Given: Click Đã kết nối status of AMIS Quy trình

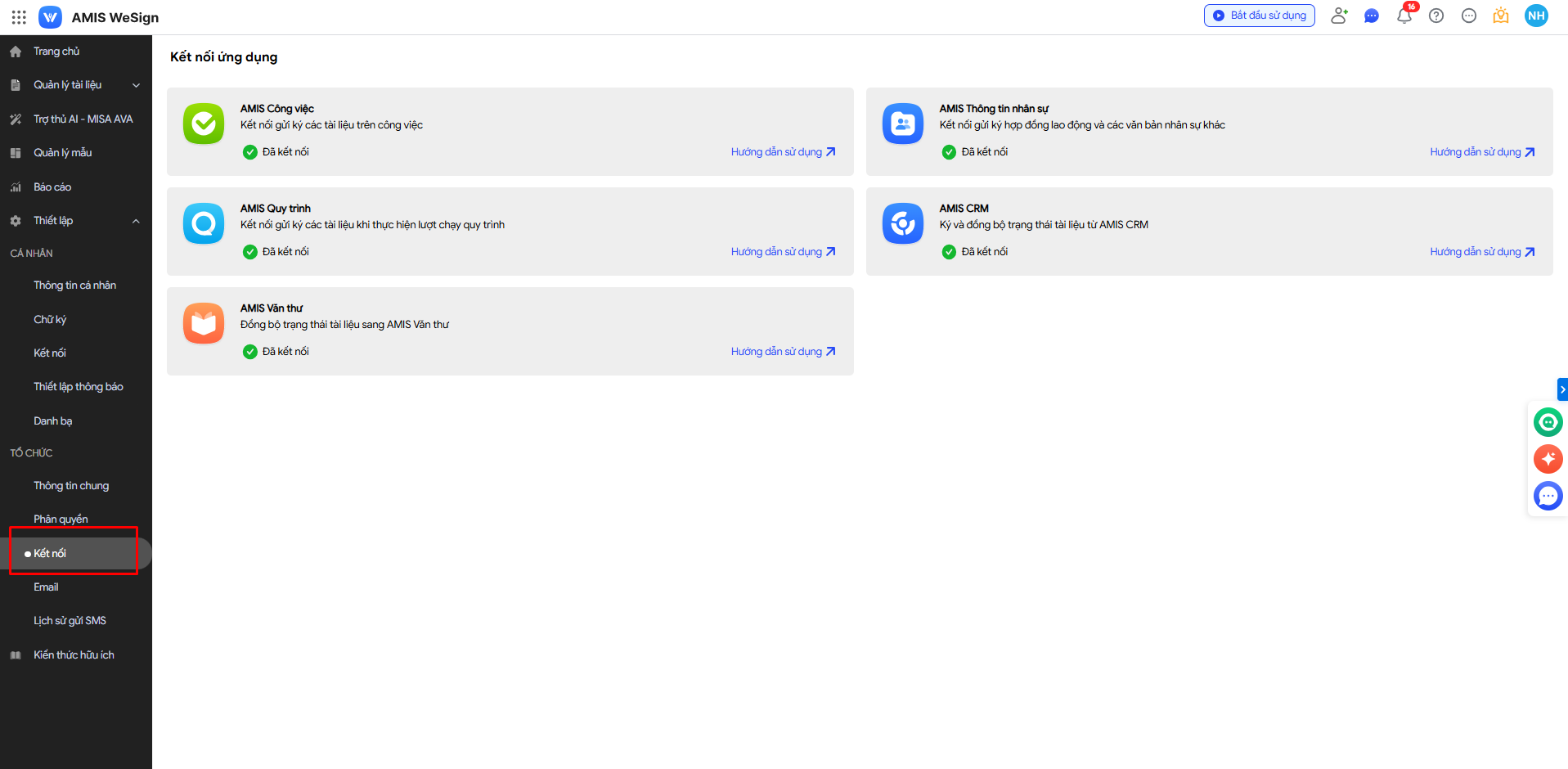Looking at the screenshot, I should 276,252.
